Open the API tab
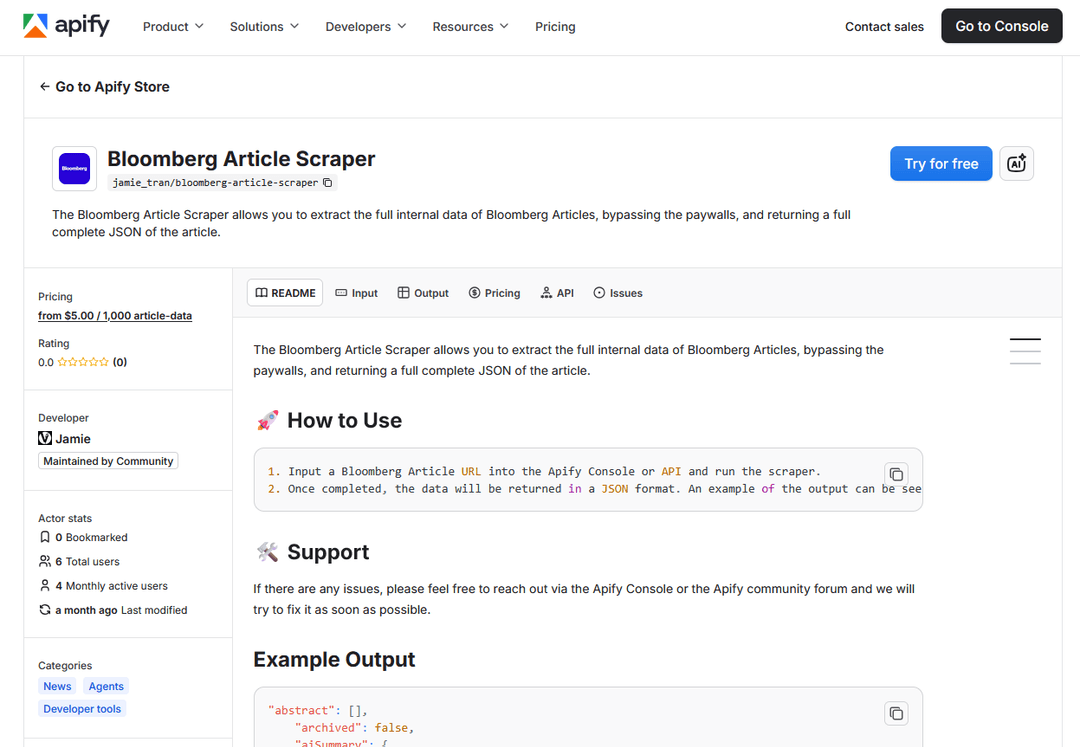This screenshot has height=747, width=1080. pos(557,293)
